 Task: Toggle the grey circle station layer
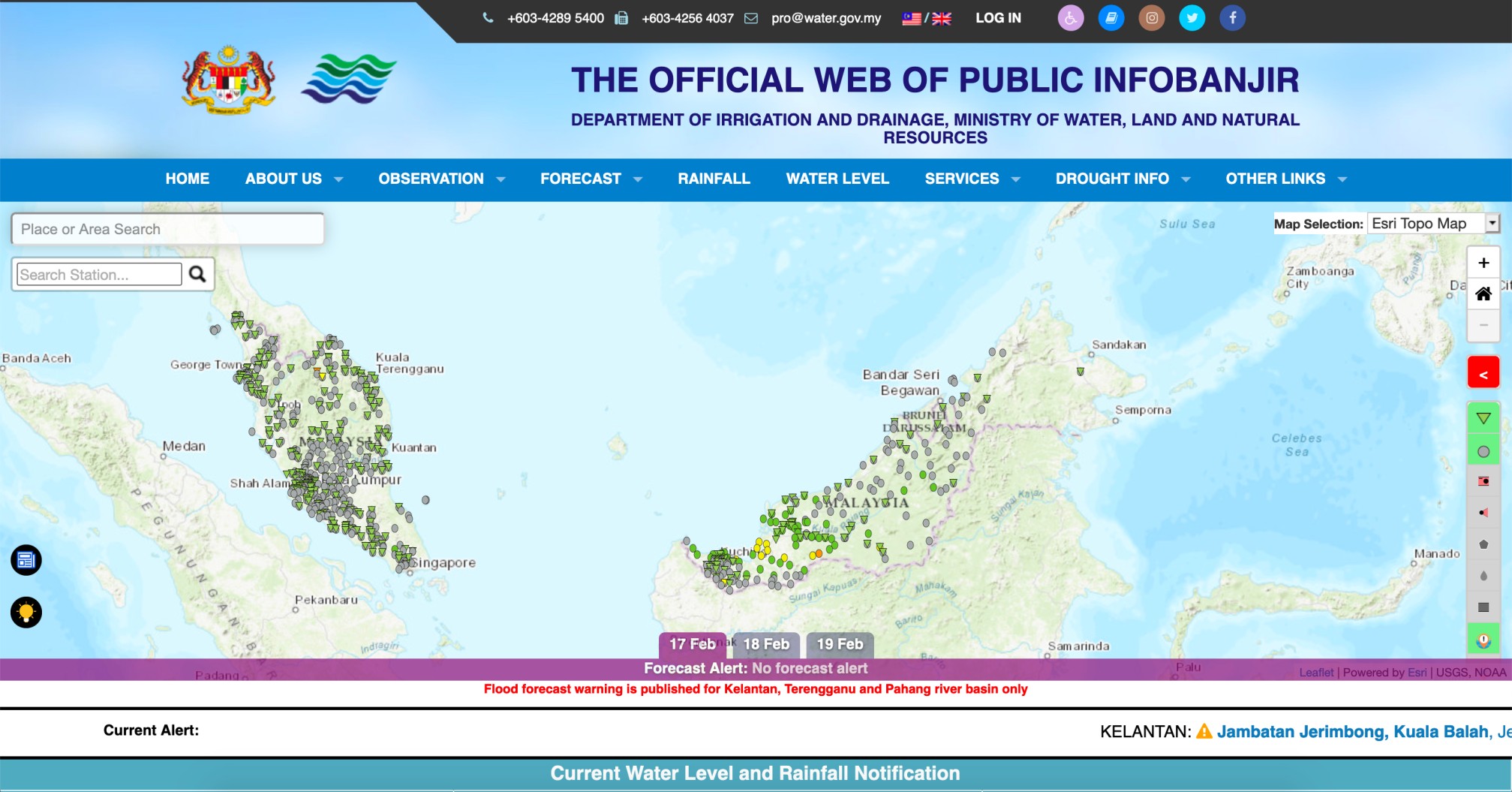[1483, 451]
